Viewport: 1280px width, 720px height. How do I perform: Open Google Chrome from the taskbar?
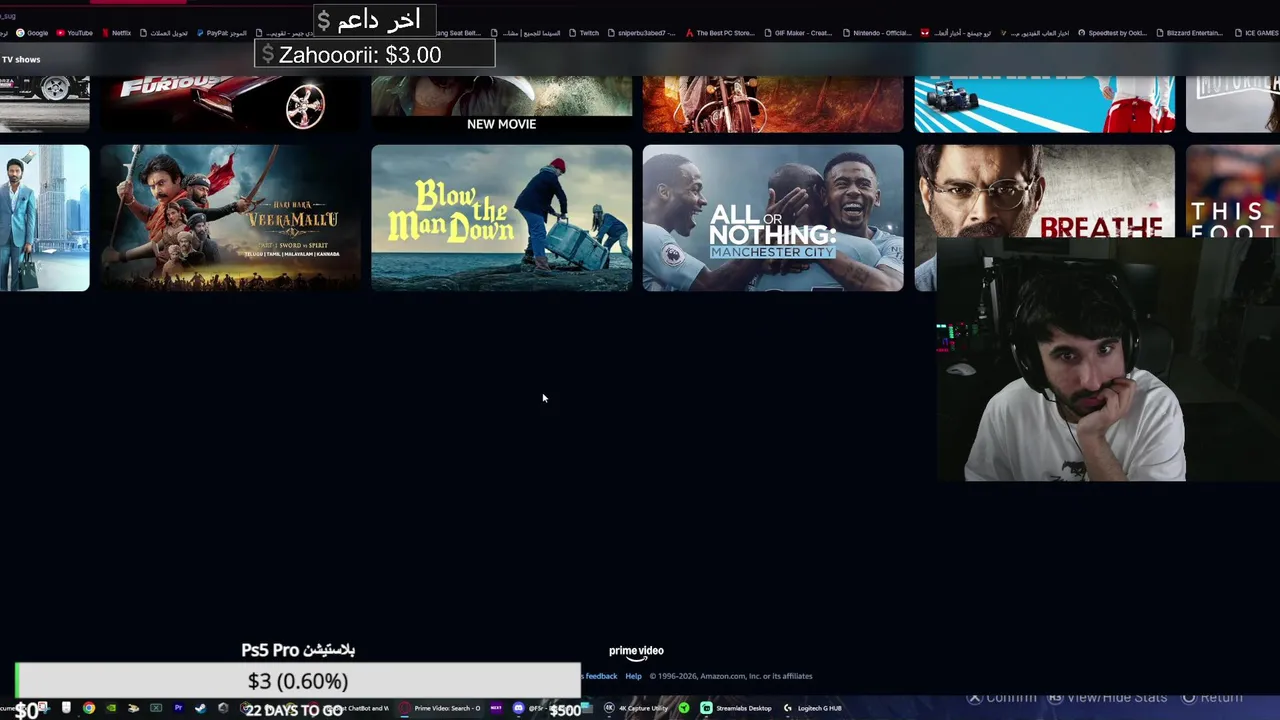pyautogui.click(x=89, y=708)
